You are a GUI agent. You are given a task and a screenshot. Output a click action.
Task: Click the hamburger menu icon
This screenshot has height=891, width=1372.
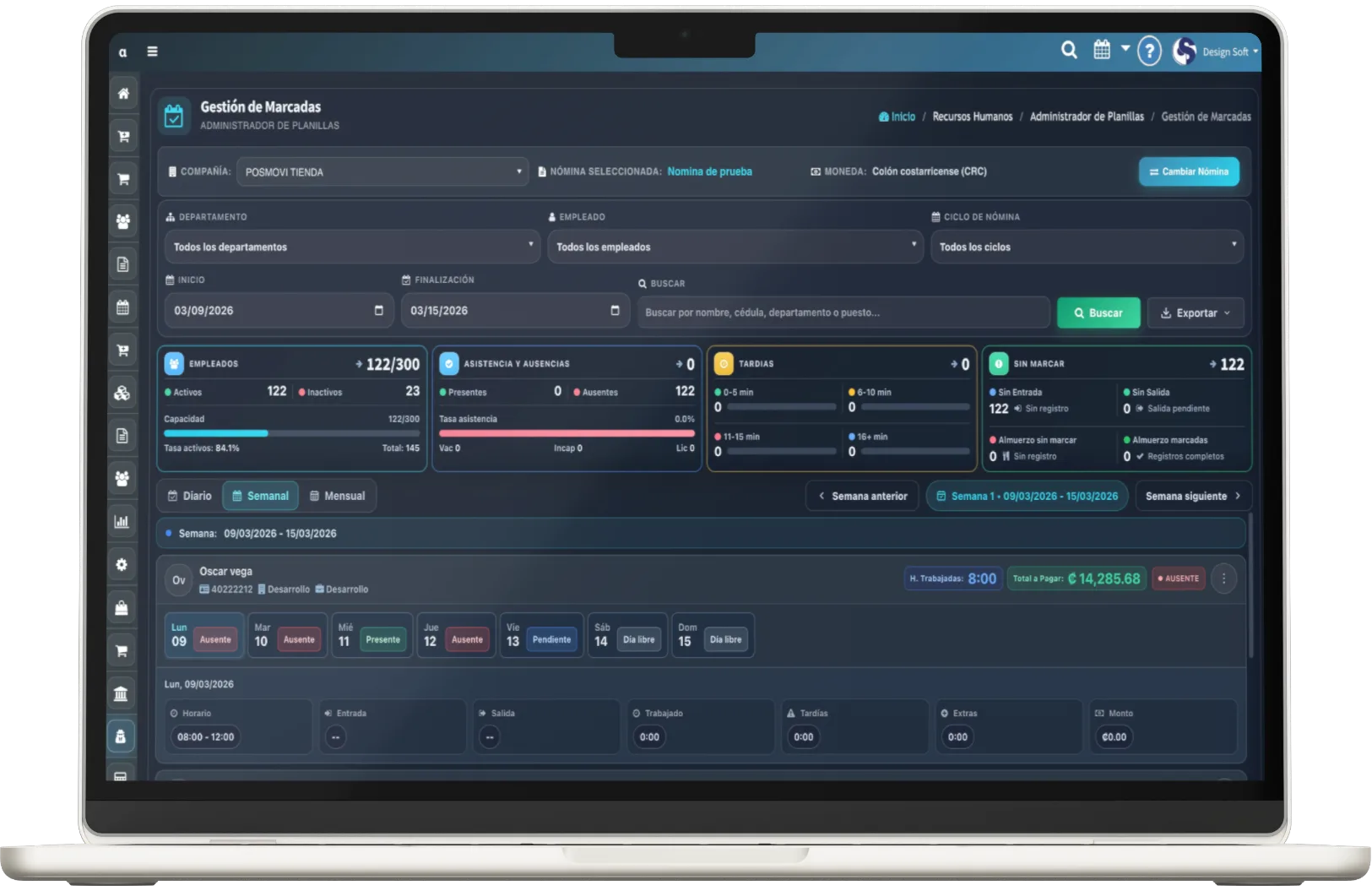pos(152,52)
